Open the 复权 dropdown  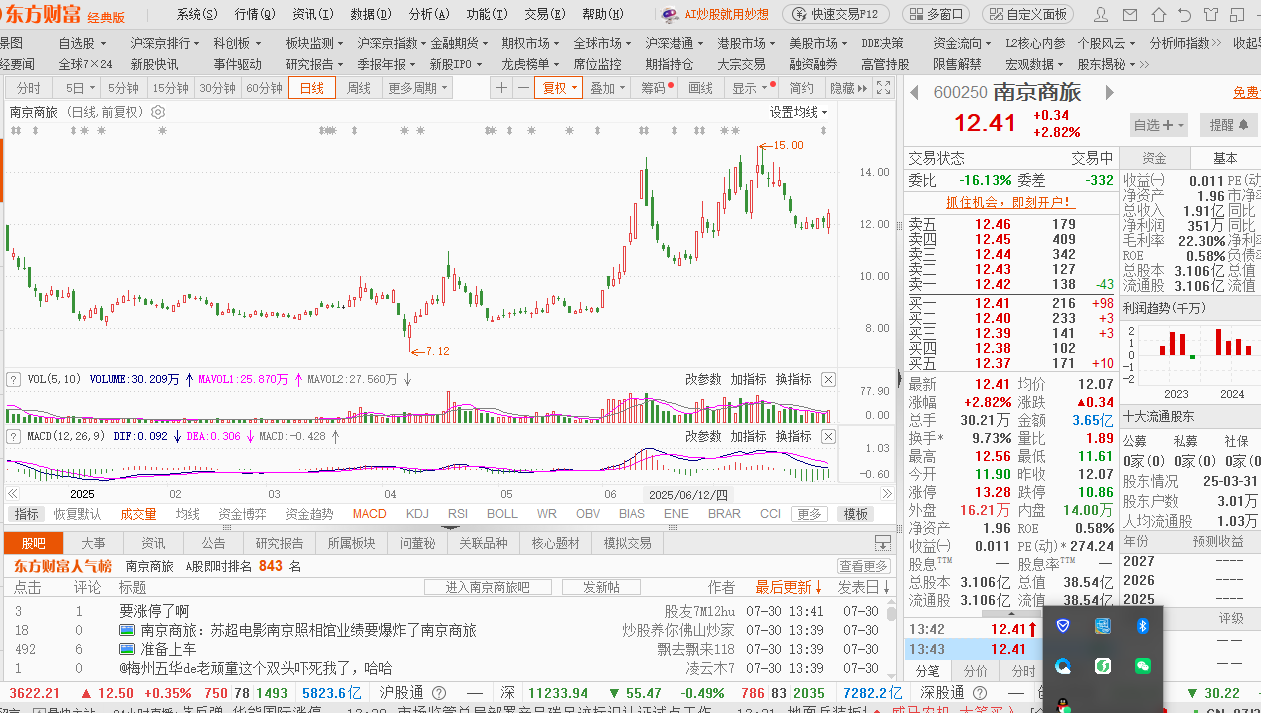pyautogui.click(x=558, y=87)
